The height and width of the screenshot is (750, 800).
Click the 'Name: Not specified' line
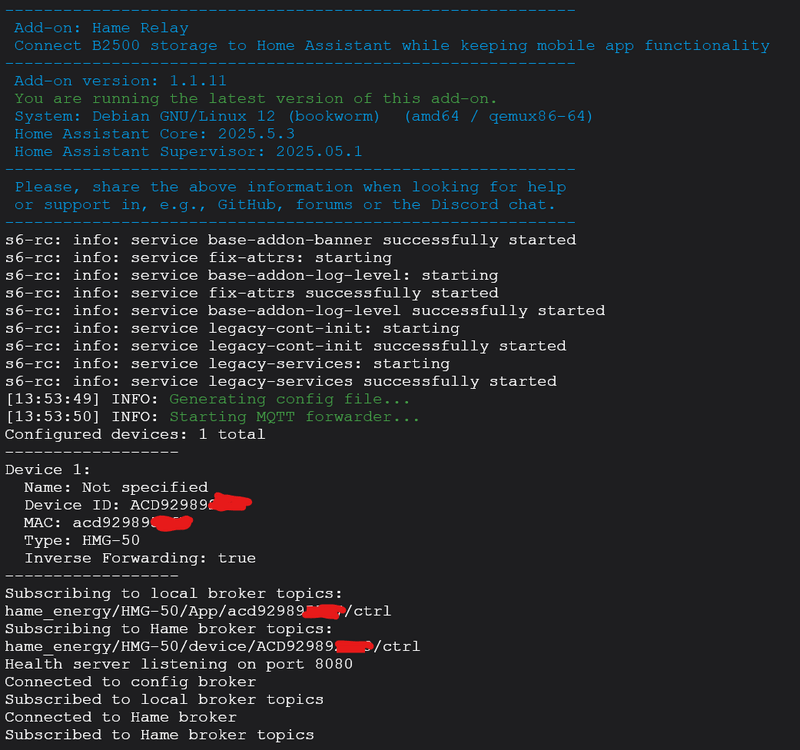click(116, 487)
